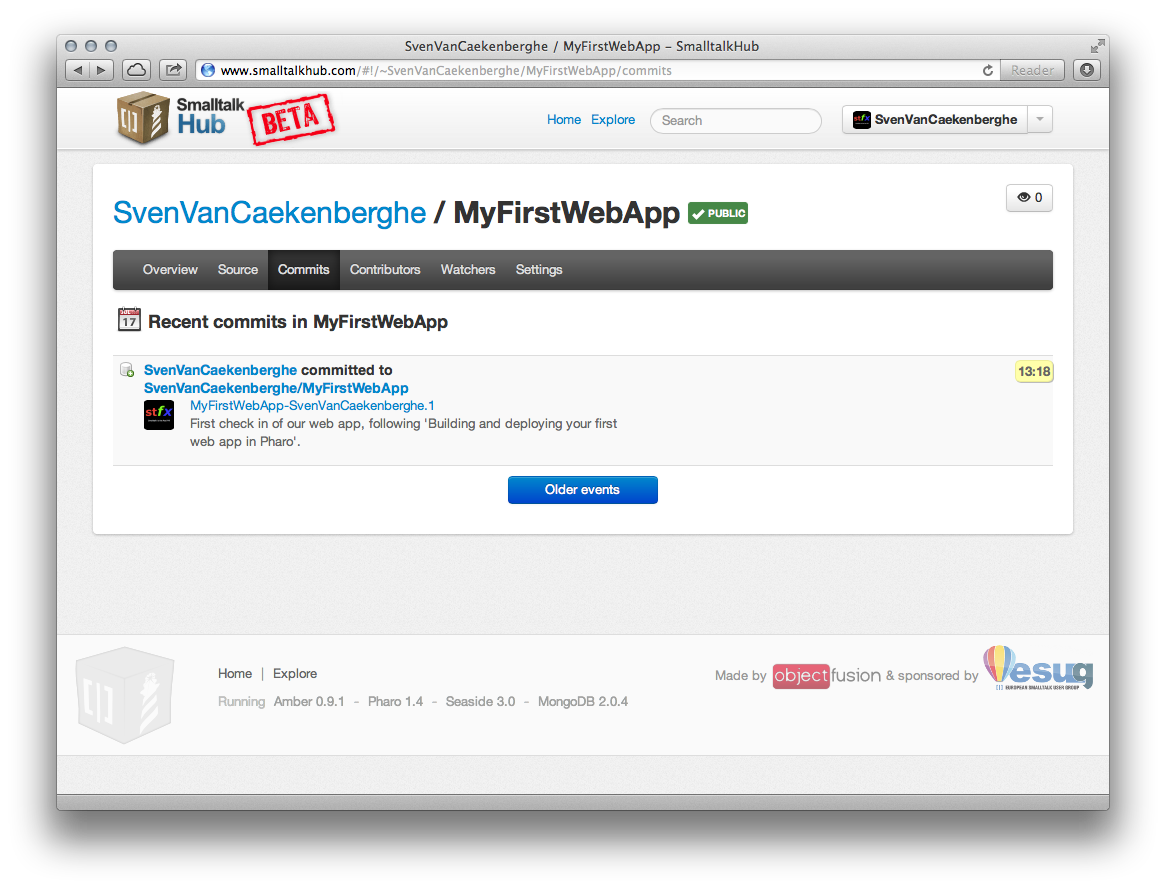
Task: Click the Share icon in Safari toolbar
Action: click(x=173, y=70)
